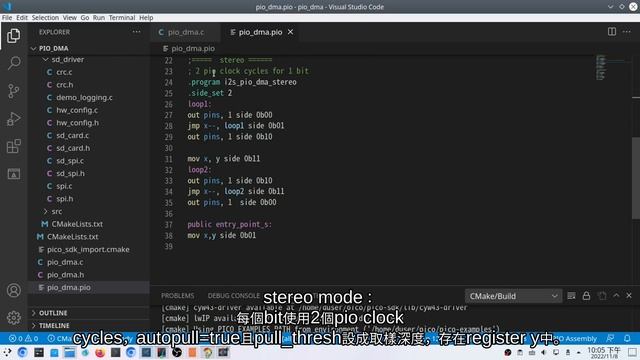Click the pio_dma.pio breadcrumb
Viewport: 640px width, 360px height.
point(193,48)
